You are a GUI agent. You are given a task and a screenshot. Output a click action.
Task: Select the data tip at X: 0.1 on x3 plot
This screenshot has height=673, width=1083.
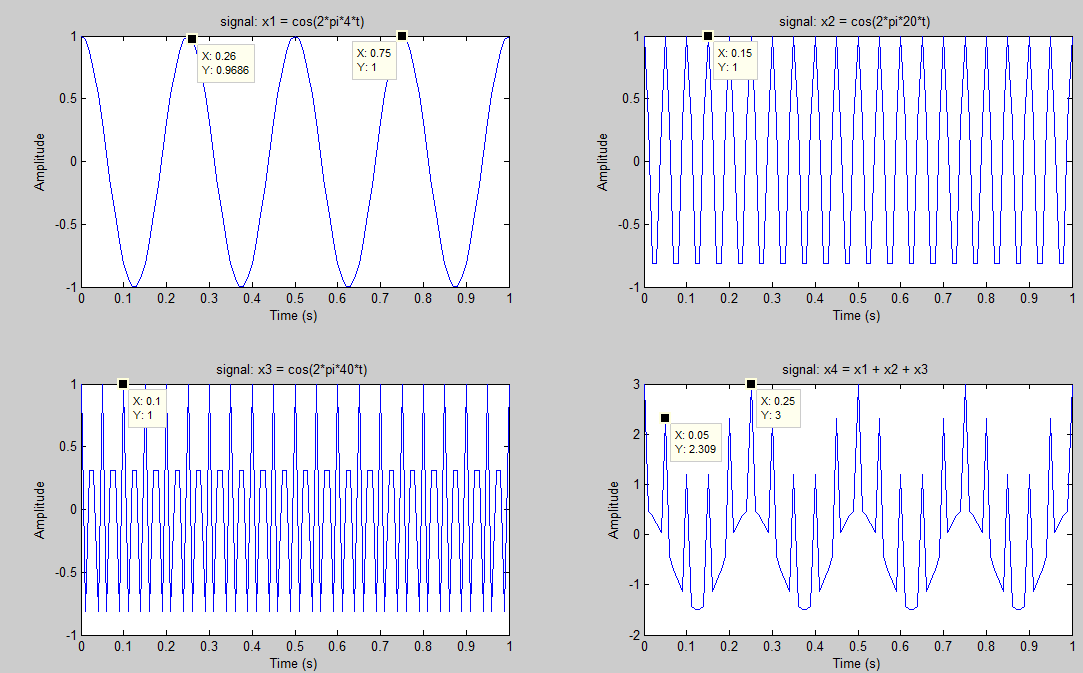[122, 383]
